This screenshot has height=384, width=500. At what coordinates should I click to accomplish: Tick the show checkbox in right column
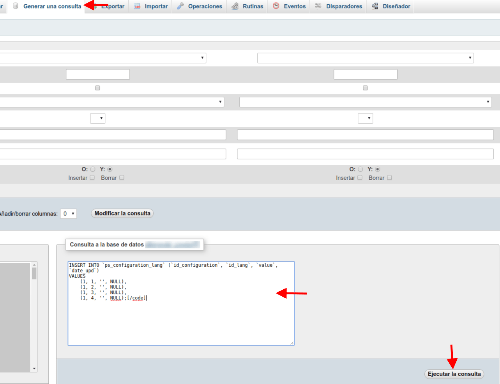pos(365,88)
